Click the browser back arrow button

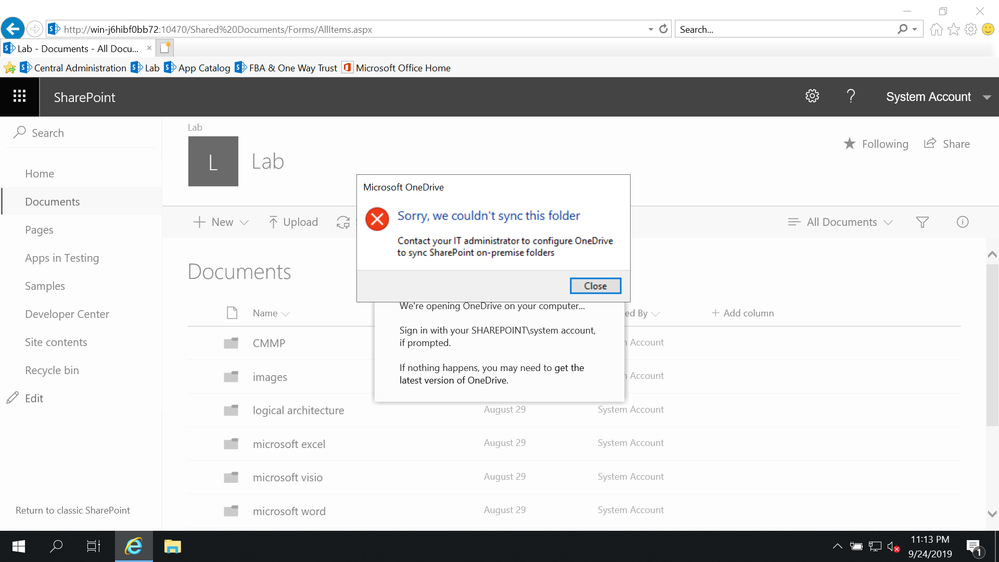click(13, 29)
